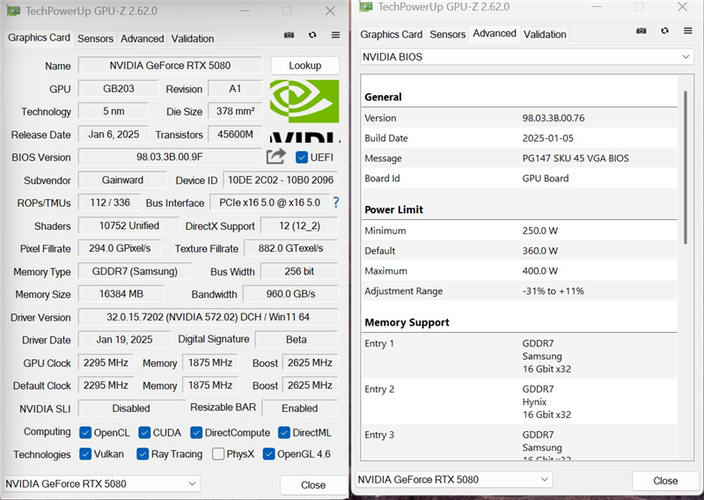
Task: Click the refresh icon in left window
Action: click(x=313, y=37)
